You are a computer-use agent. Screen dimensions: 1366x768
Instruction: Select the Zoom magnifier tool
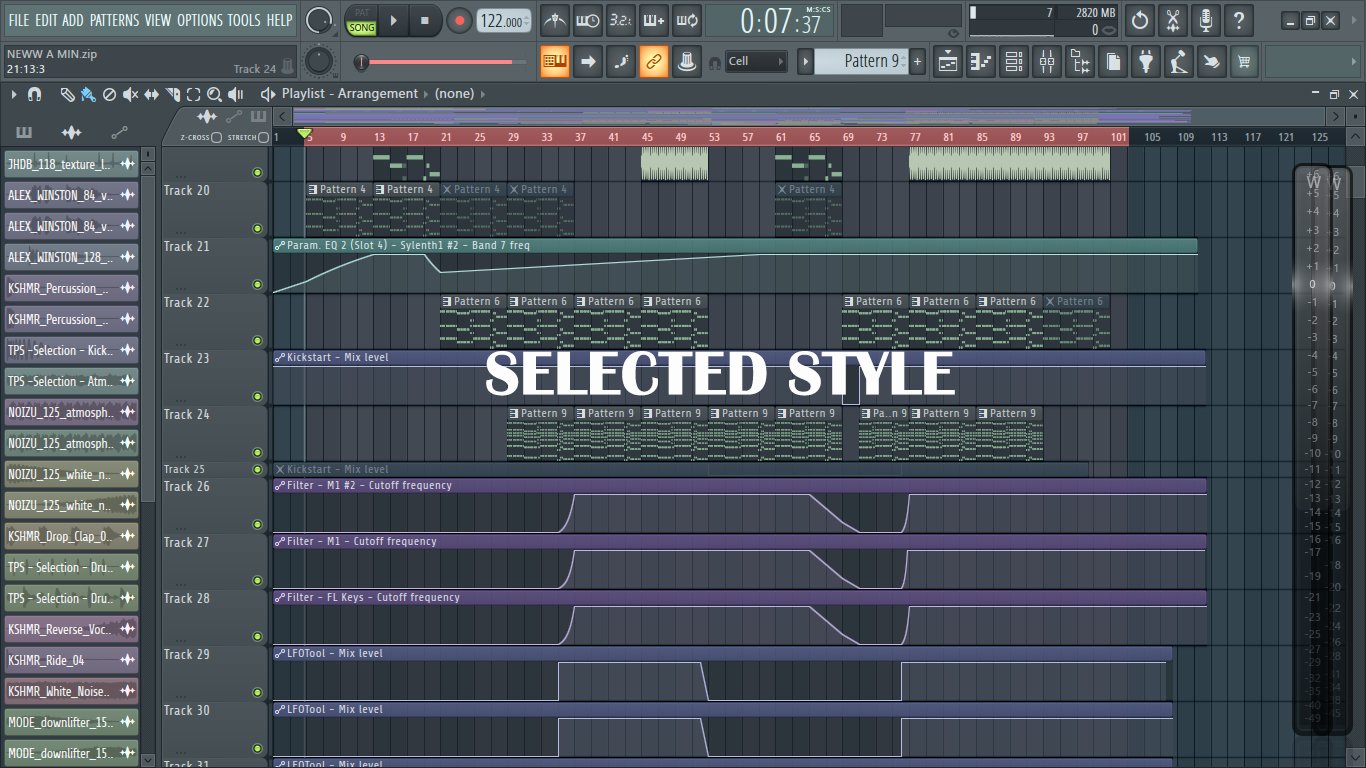click(215, 94)
